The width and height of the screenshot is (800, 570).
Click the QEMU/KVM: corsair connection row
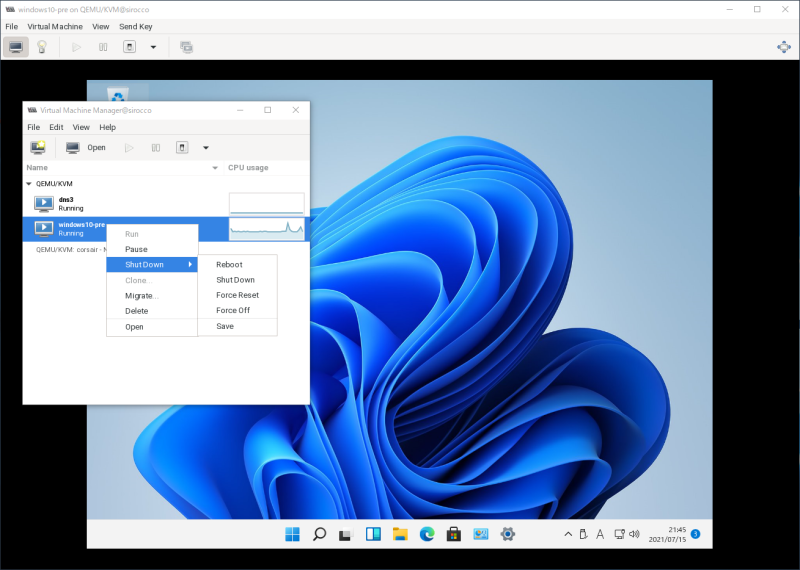click(71, 250)
